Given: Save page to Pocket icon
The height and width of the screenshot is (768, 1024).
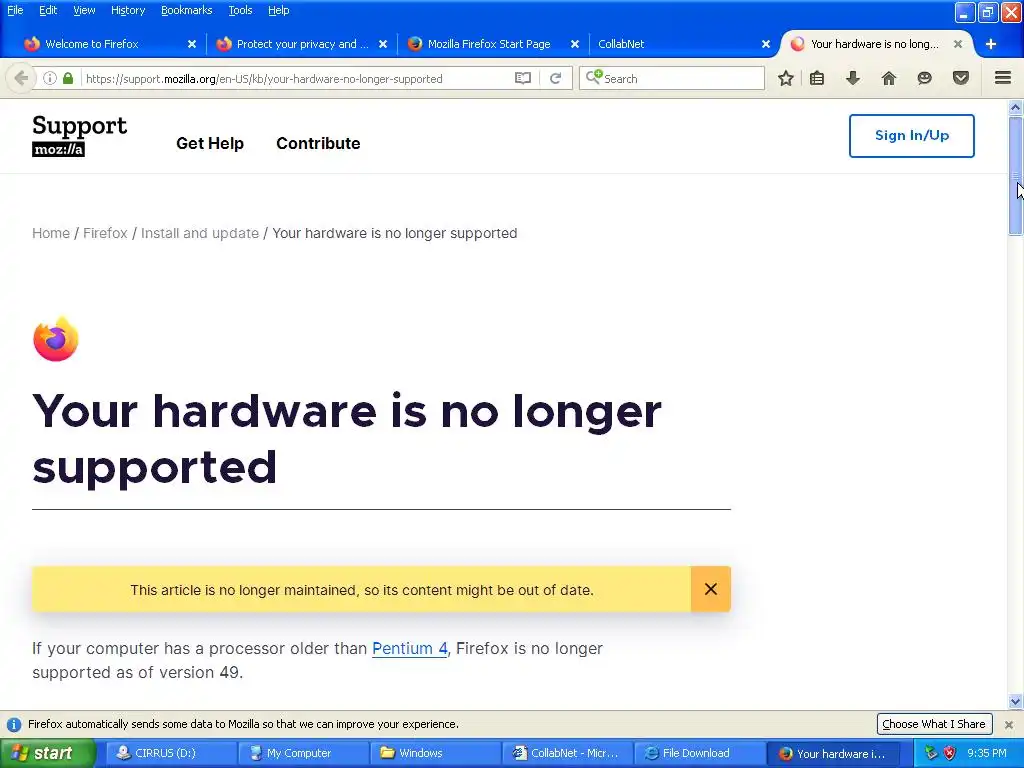Looking at the screenshot, I should tap(961, 78).
